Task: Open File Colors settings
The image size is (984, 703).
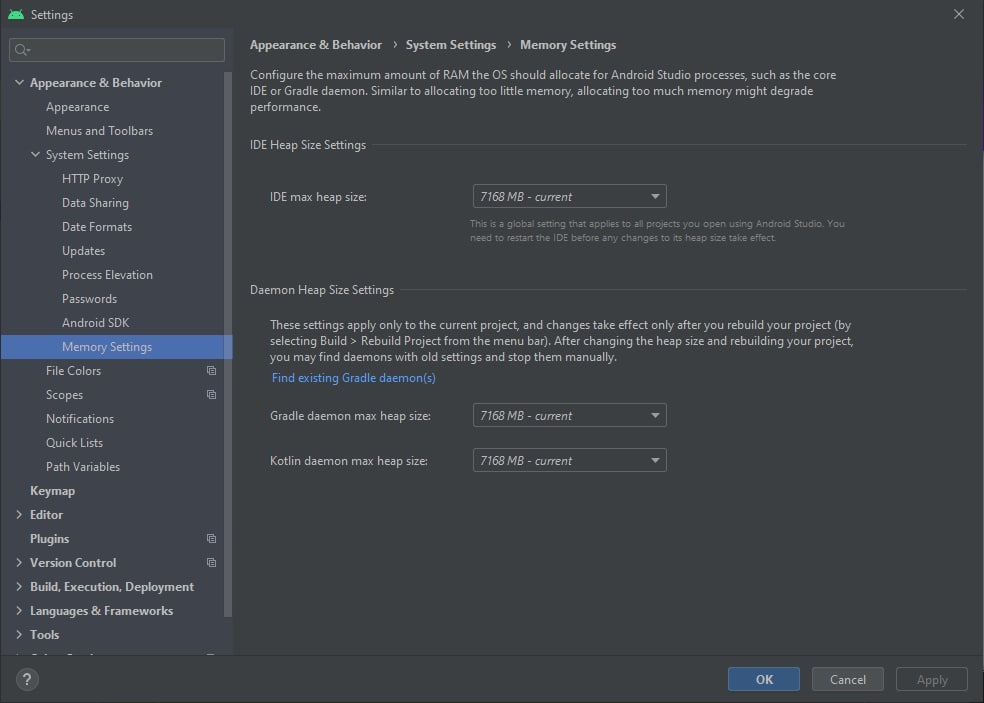Action: tap(73, 370)
